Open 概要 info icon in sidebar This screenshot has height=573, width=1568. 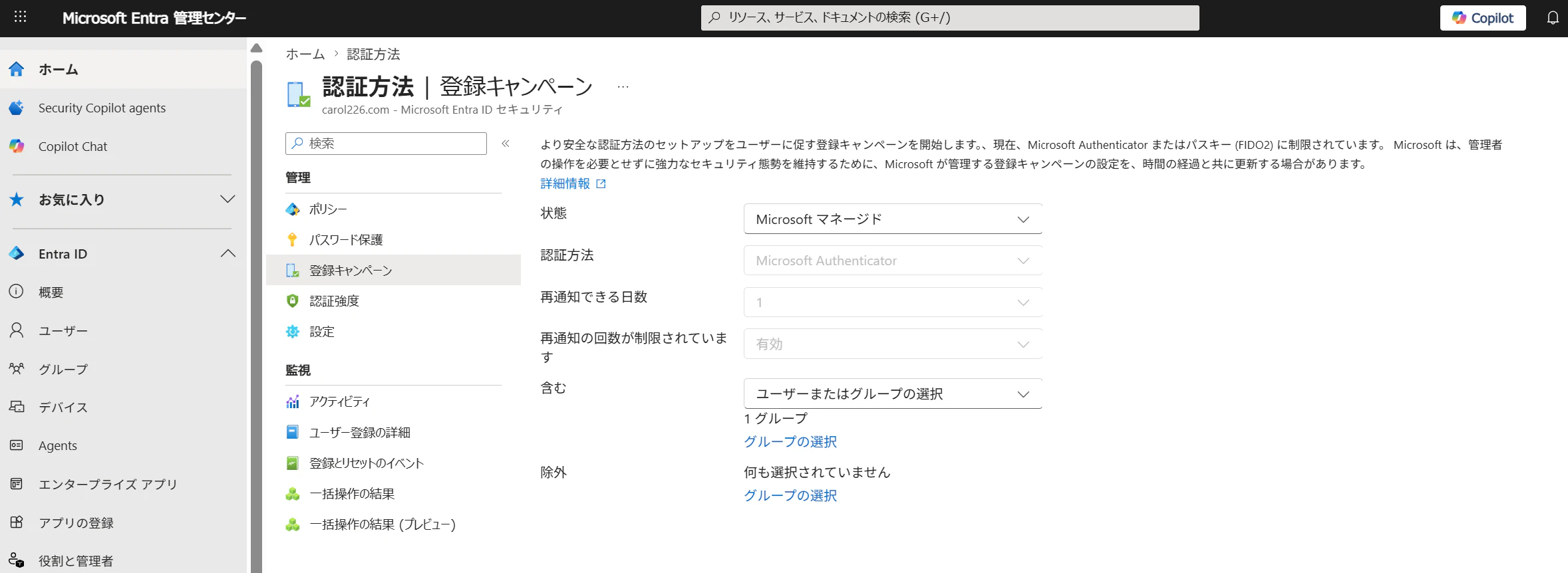click(x=17, y=292)
